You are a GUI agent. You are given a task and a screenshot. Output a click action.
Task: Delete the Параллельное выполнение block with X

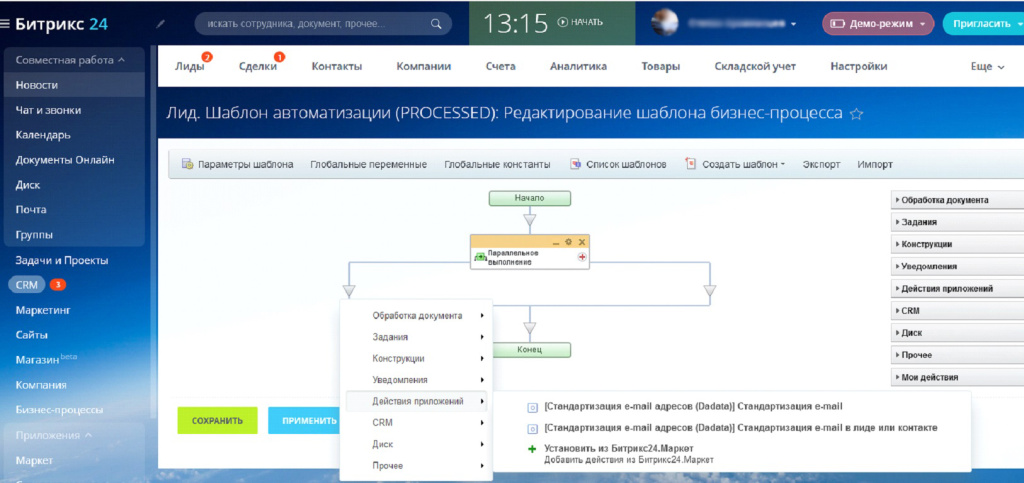[582, 242]
